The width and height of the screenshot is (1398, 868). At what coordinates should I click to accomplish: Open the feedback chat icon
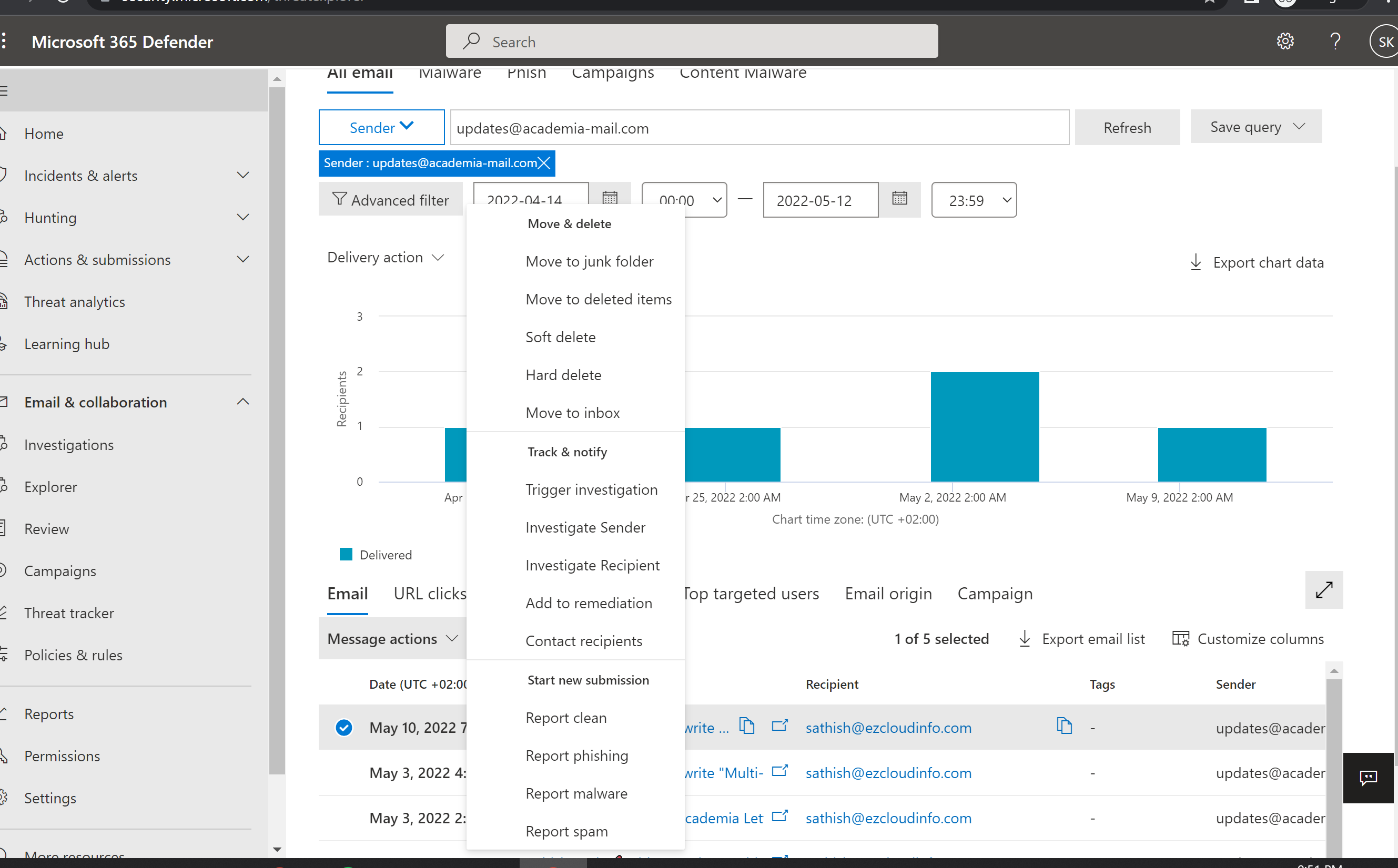[x=1368, y=777]
